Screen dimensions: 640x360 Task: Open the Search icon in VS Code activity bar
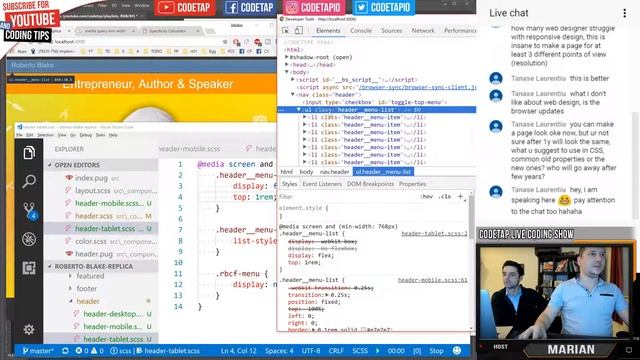coord(29,181)
